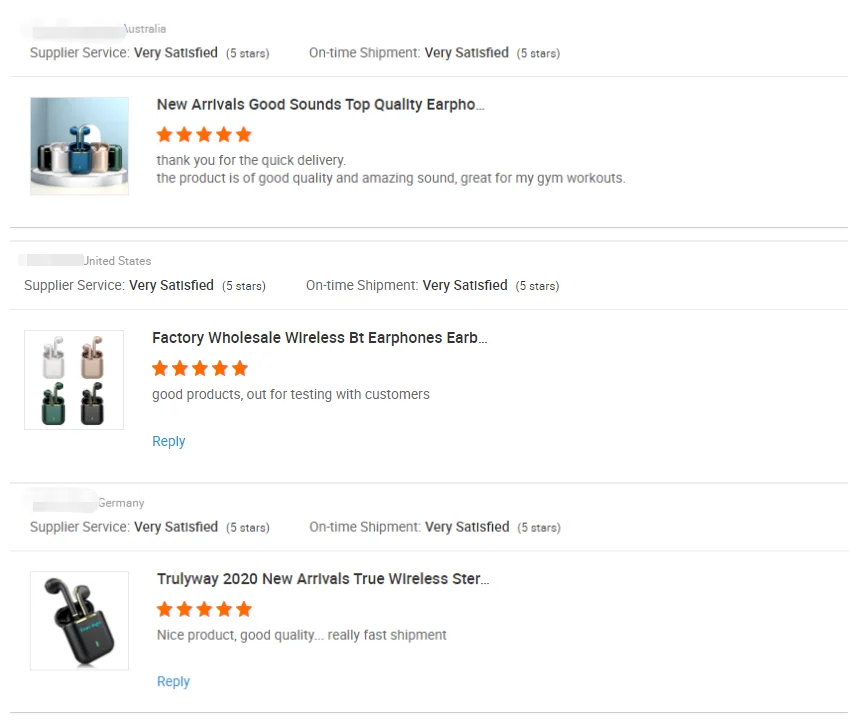Screen dimensions: 858x725
Task: Click the fifth star of Australia review rating
Action: pyautogui.click(x=243, y=134)
